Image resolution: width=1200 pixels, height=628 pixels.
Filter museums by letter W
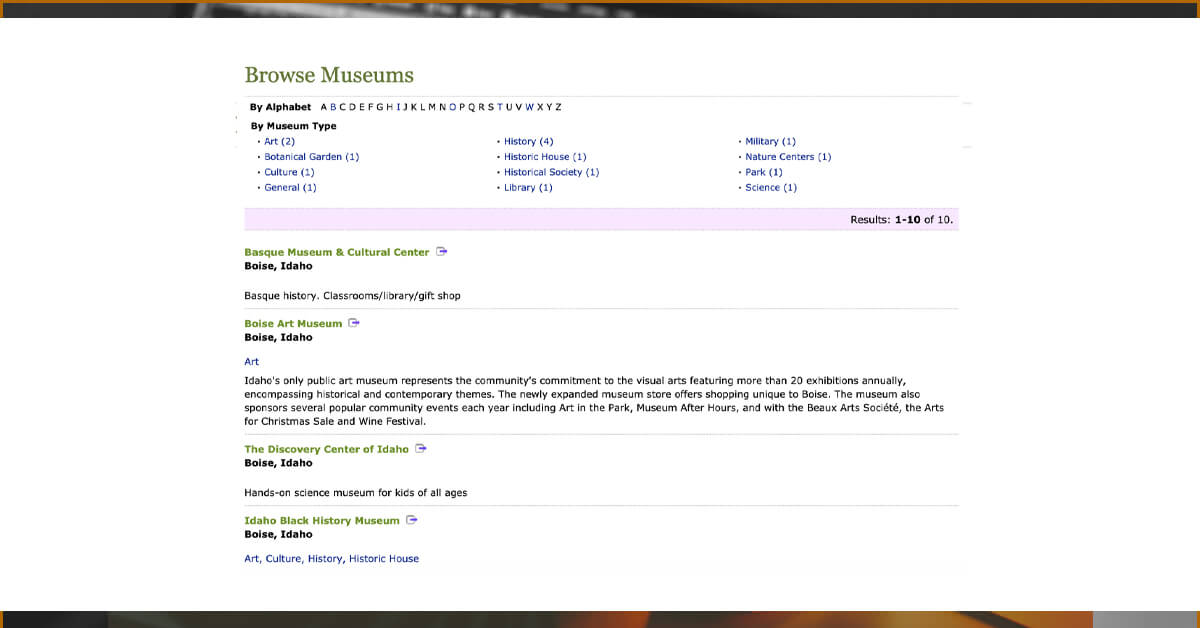tap(529, 107)
